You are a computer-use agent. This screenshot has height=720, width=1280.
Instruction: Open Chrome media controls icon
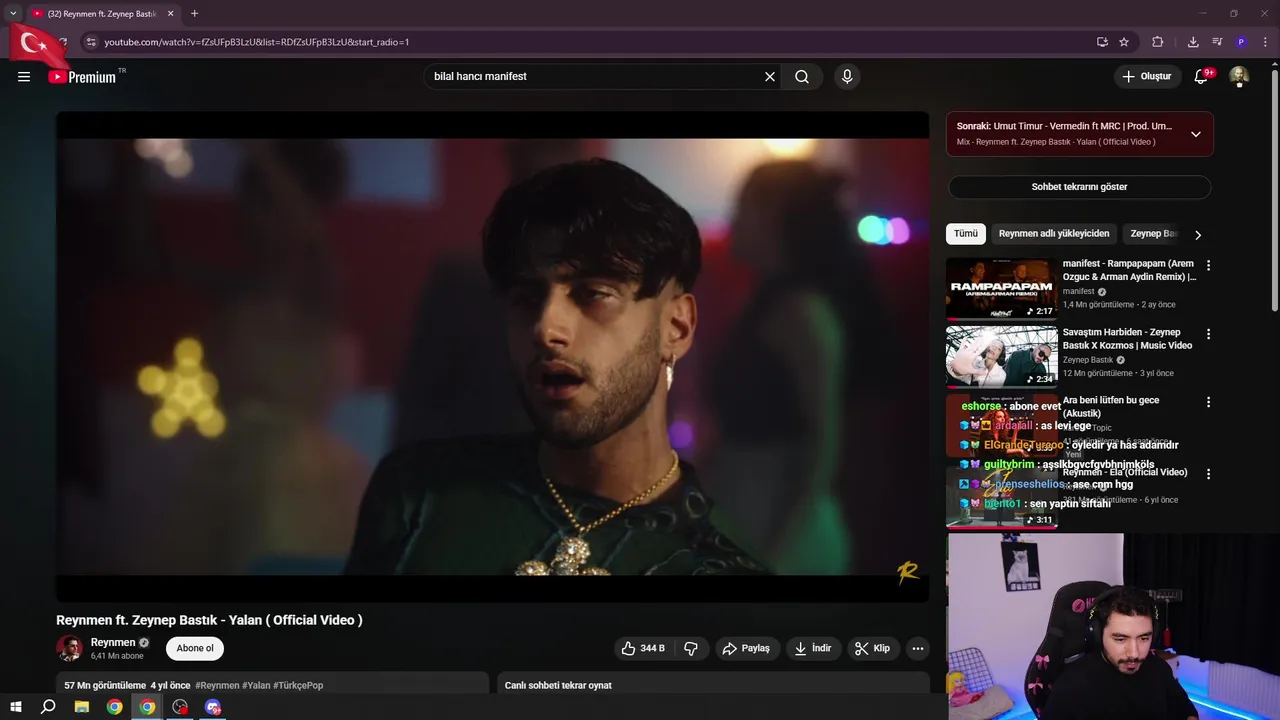(x=1217, y=42)
